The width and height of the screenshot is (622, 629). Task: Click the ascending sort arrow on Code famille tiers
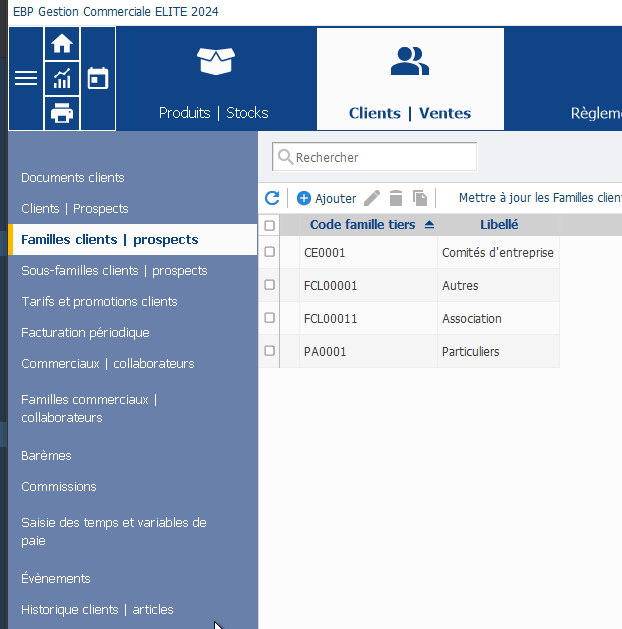[x=429, y=225]
